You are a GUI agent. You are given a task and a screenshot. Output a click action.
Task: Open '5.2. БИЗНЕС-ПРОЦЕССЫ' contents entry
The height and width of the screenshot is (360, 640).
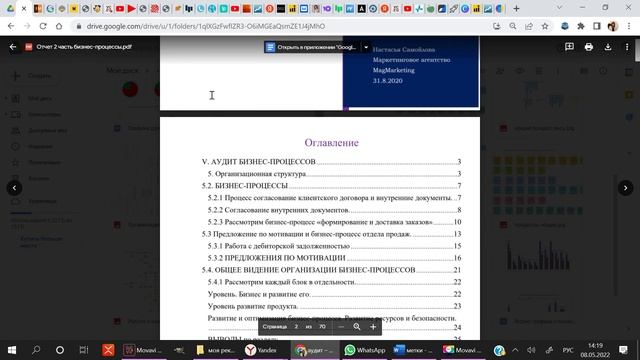point(331,186)
